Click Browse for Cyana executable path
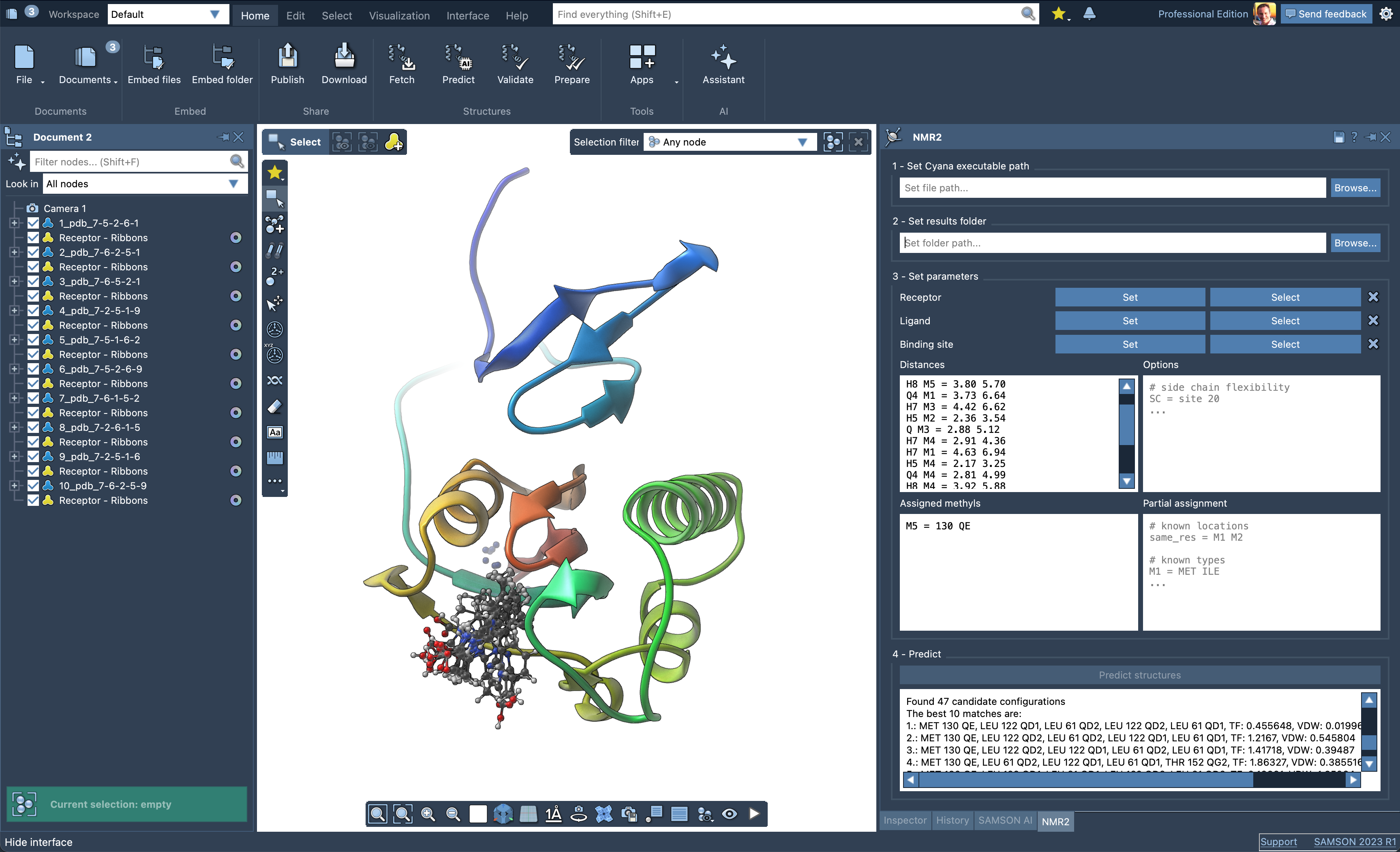This screenshot has height=852, width=1400. click(1355, 188)
